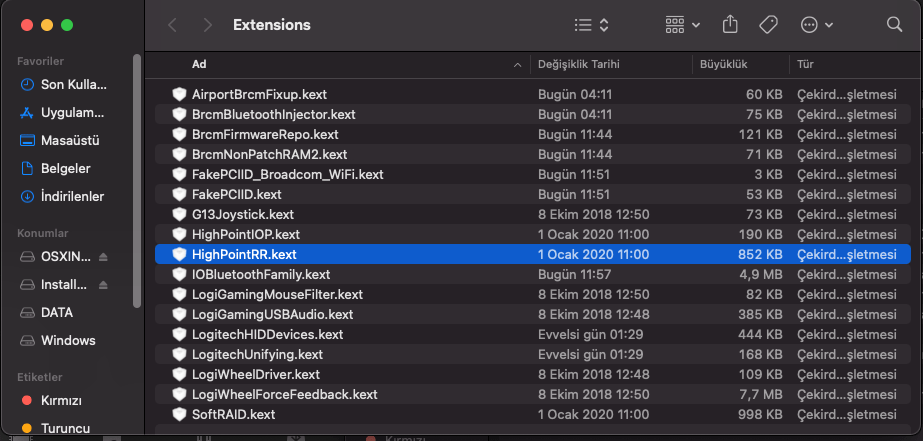The width and height of the screenshot is (923, 441).
Task: Open the list view options dropdown
Action: click(x=592, y=24)
